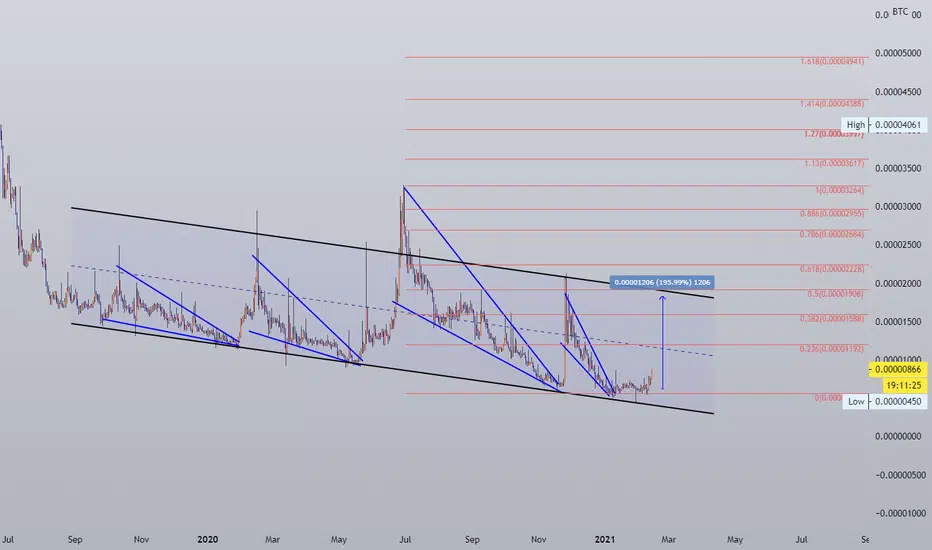Select the 1(0.00003264) Fibonacci level label
Screen dimensions: 932x550
[x=840, y=190]
